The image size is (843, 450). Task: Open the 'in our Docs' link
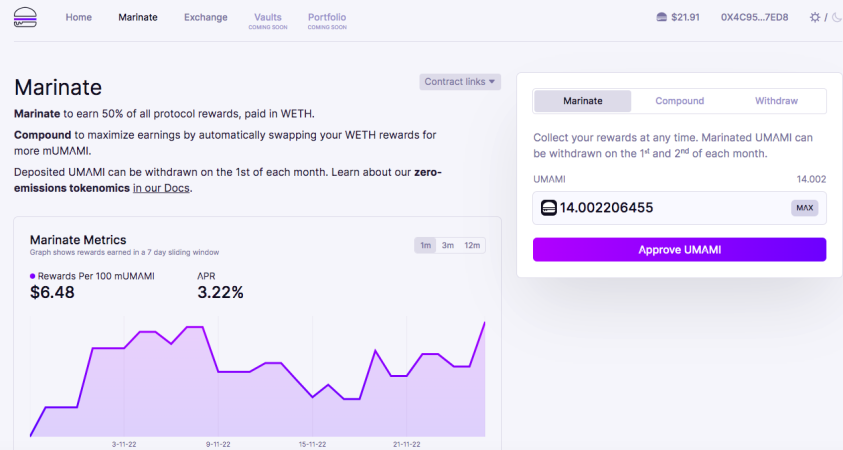pos(161,188)
